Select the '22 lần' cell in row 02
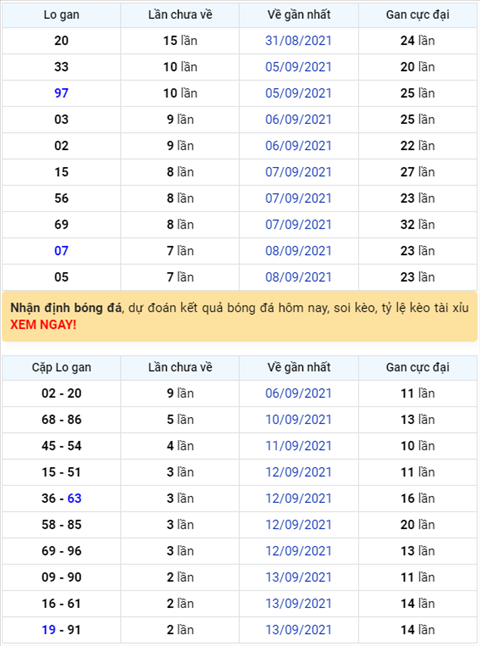Screen dimensions: 480x646 pyautogui.click(x=418, y=146)
